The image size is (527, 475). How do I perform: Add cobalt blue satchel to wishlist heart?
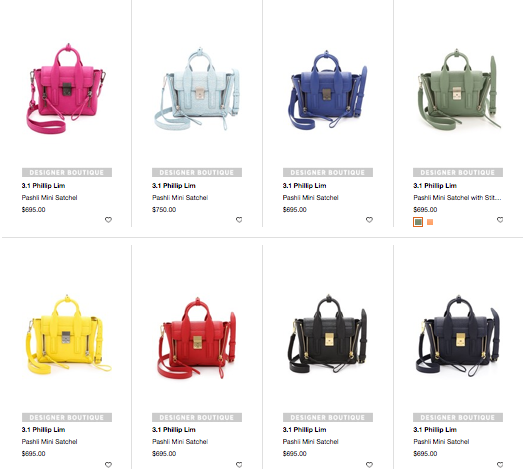(x=369, y=220)
